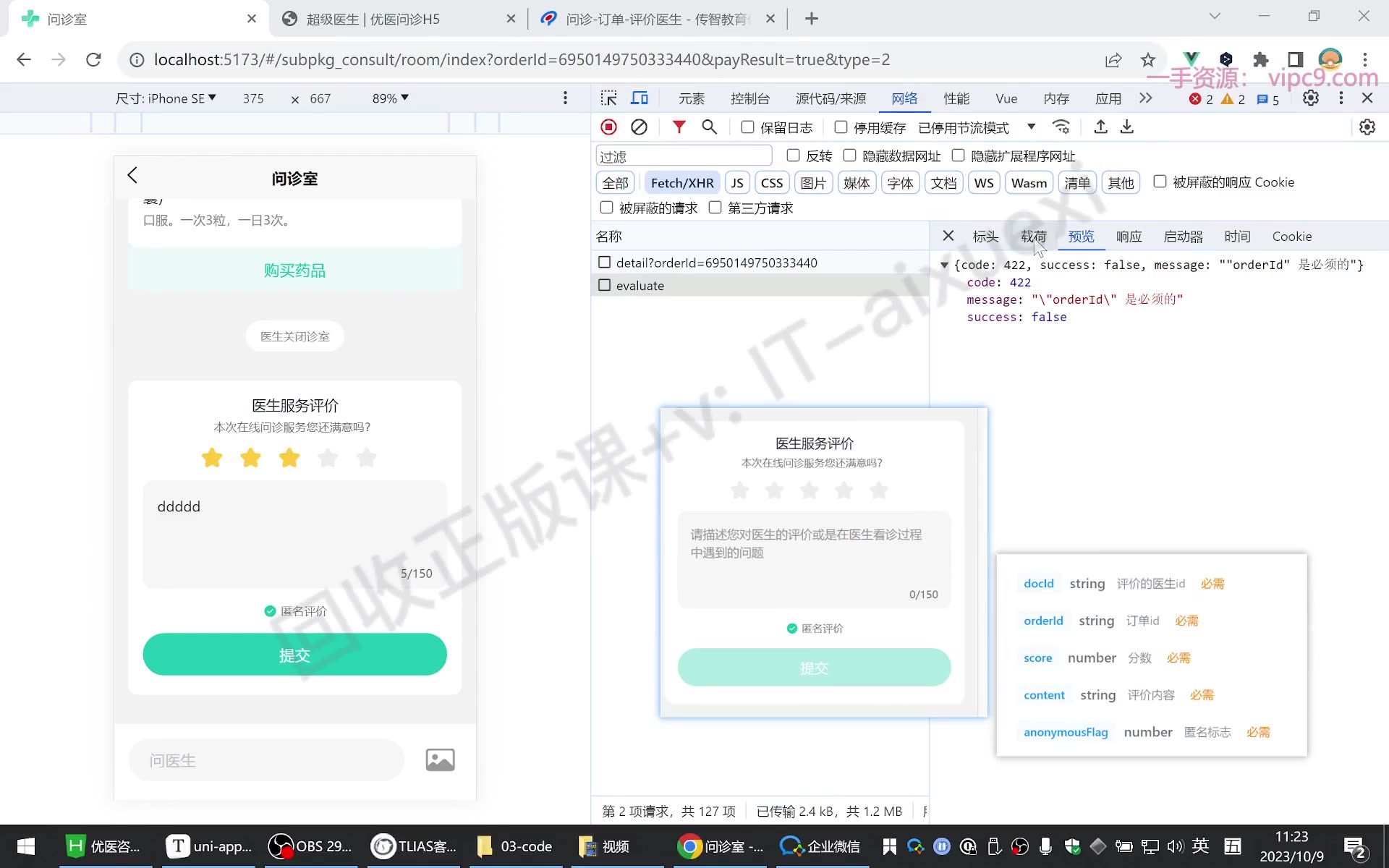
Task: Open network conditions wifi icon
Action: click(x=1061, y=127)
